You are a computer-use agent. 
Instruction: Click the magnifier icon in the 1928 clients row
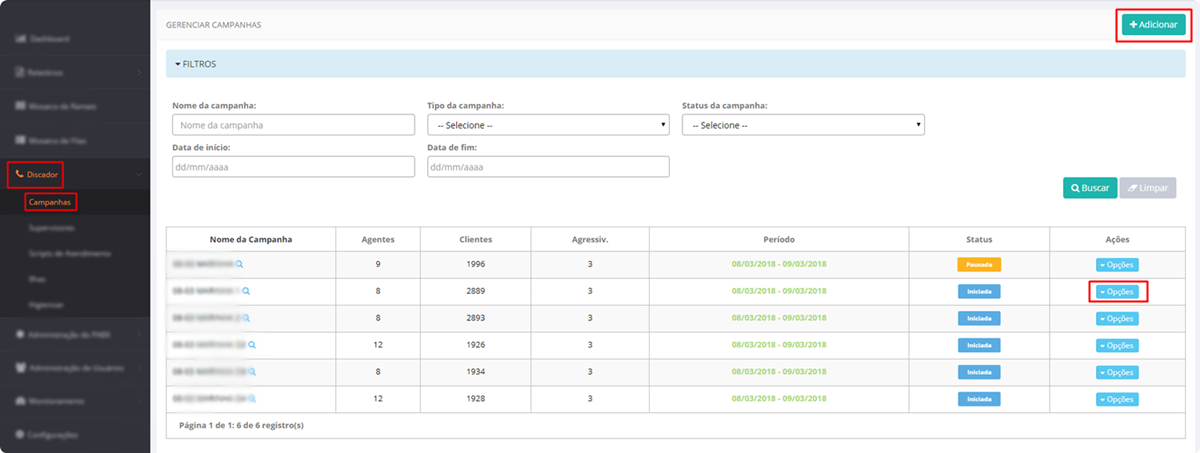(253, 399)
